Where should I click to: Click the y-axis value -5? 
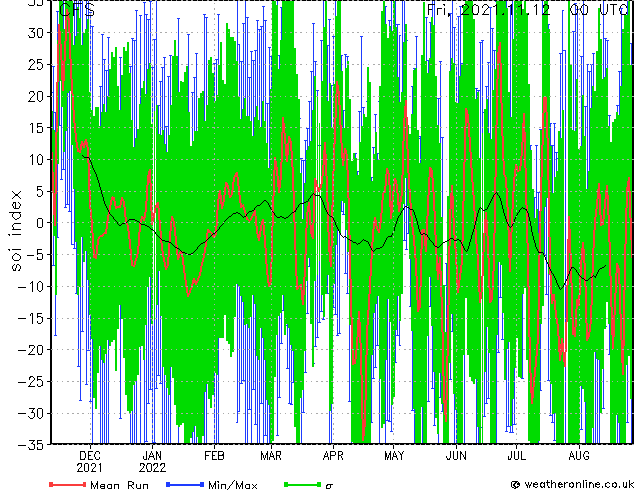point(35,255)
